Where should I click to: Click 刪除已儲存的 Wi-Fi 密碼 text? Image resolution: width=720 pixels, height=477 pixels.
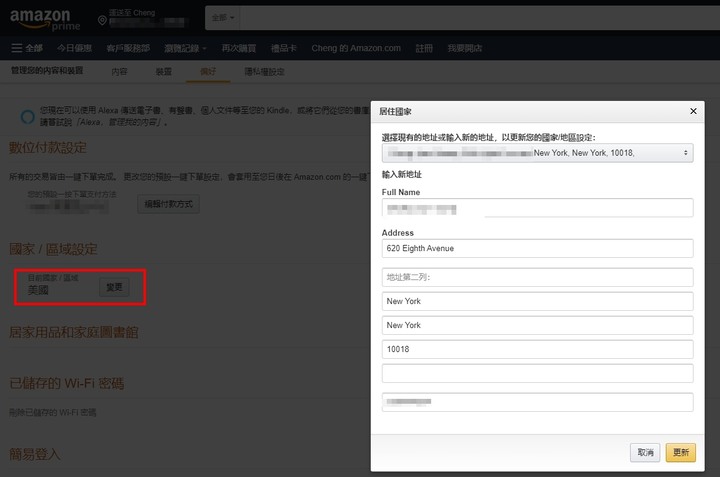tap(53, 412)
